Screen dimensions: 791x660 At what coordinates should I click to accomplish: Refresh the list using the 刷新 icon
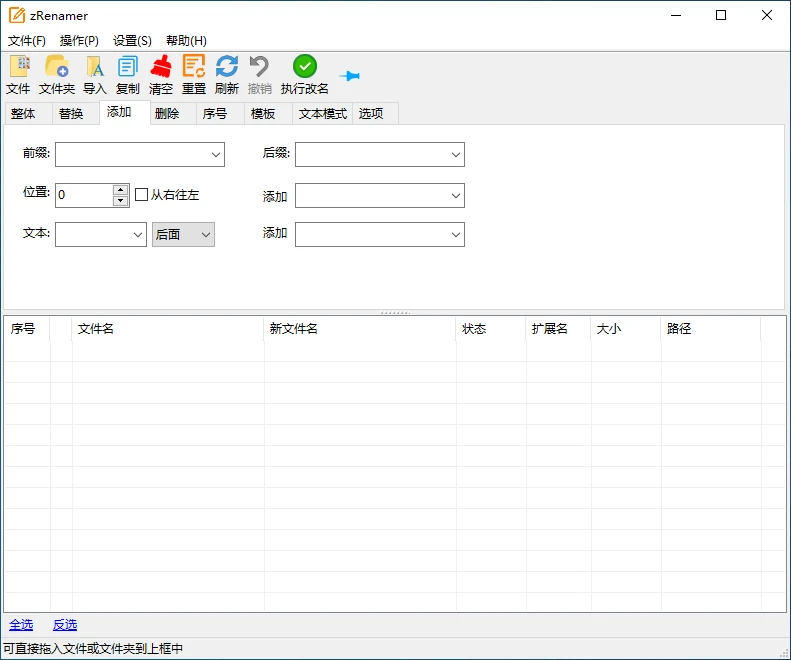(x=227, y=67)
